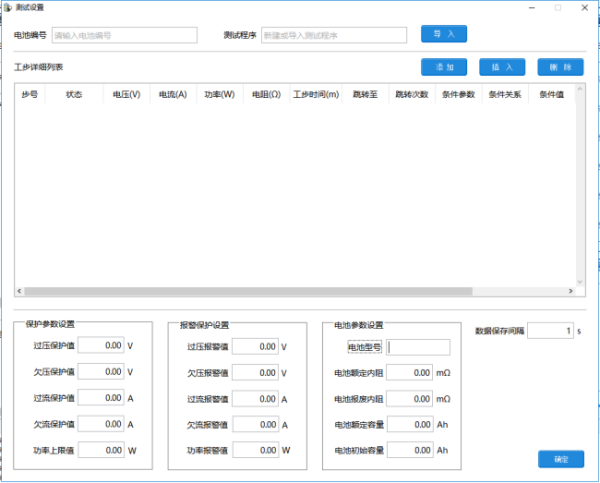Click the 测试程序 test program field
Screen dimensions: 600x483
pyautogui.click(x=333, y=35)
